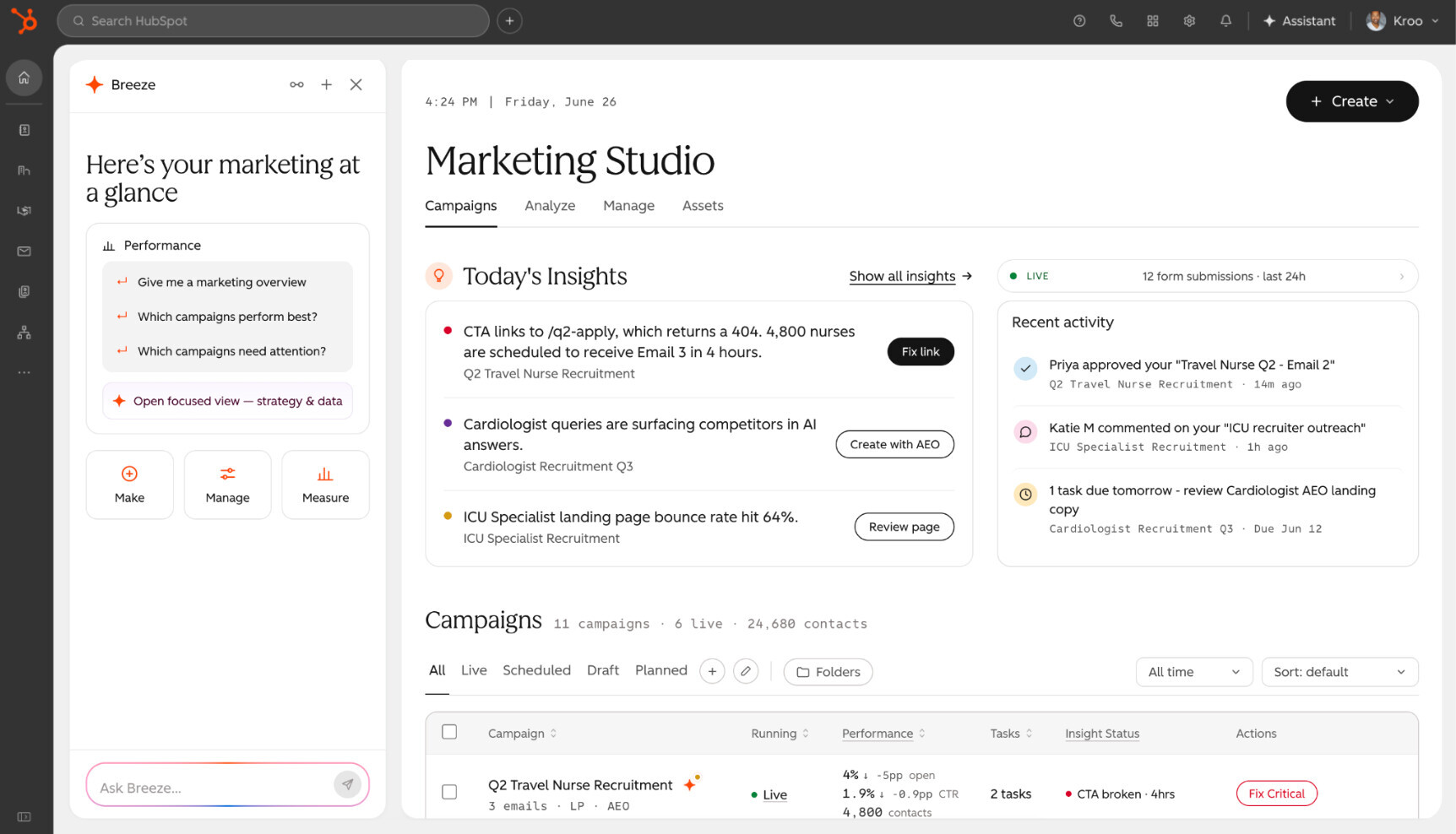Open the mail icon in left sidebar
Image resolution: width=1456 pixels, height=834 pixels.
(24, 251)
